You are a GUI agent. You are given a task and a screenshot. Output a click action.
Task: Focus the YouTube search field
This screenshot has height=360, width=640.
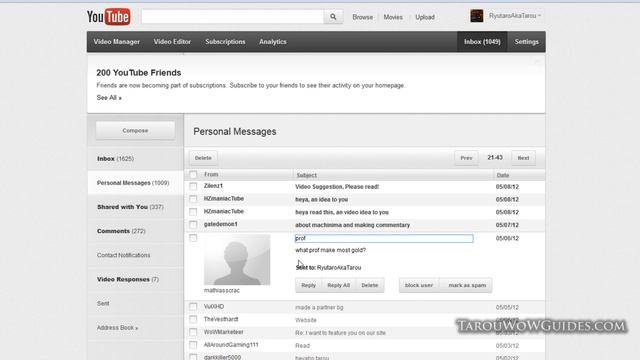point(233,17)
